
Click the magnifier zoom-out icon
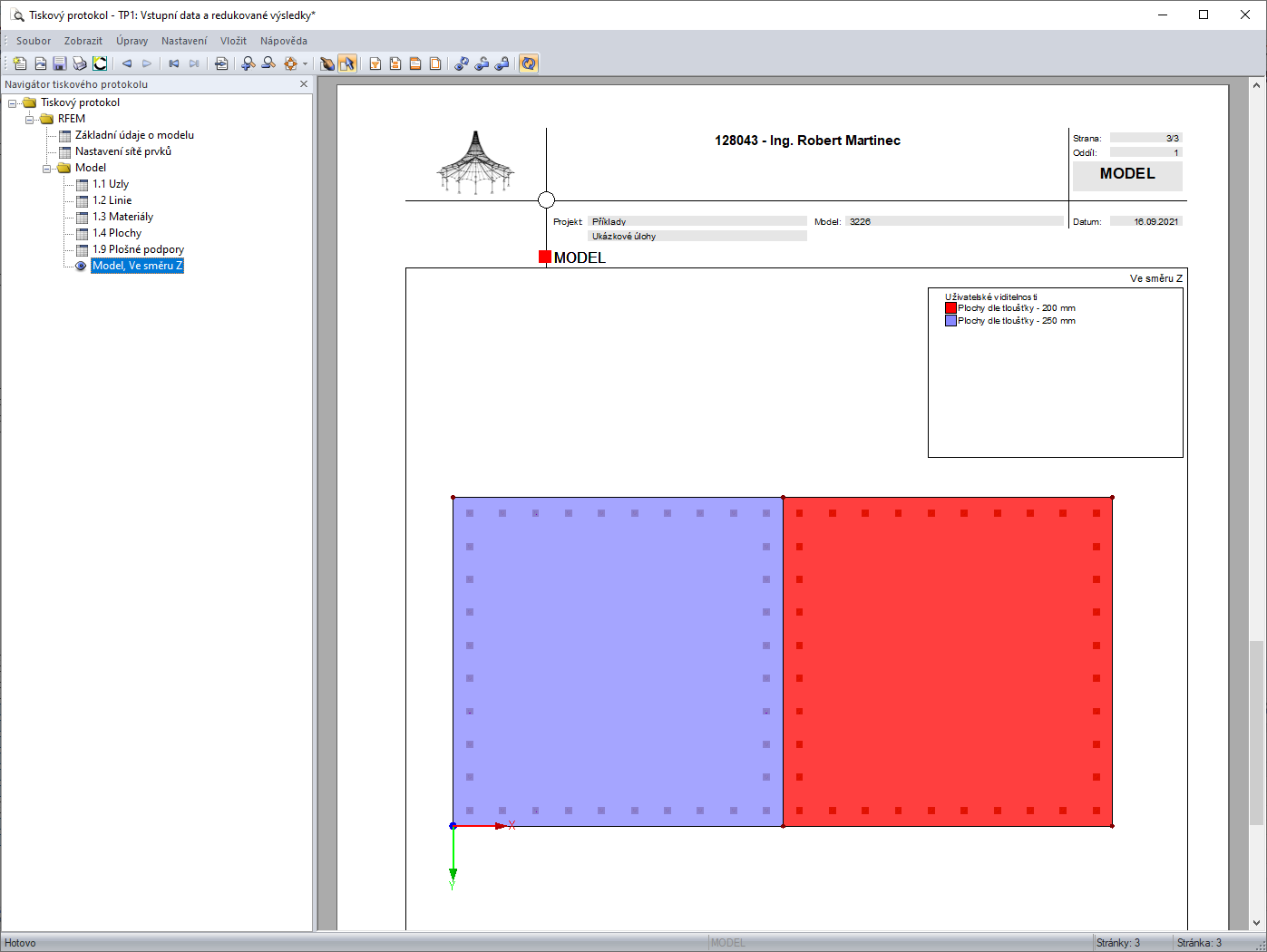coord(268,63)
